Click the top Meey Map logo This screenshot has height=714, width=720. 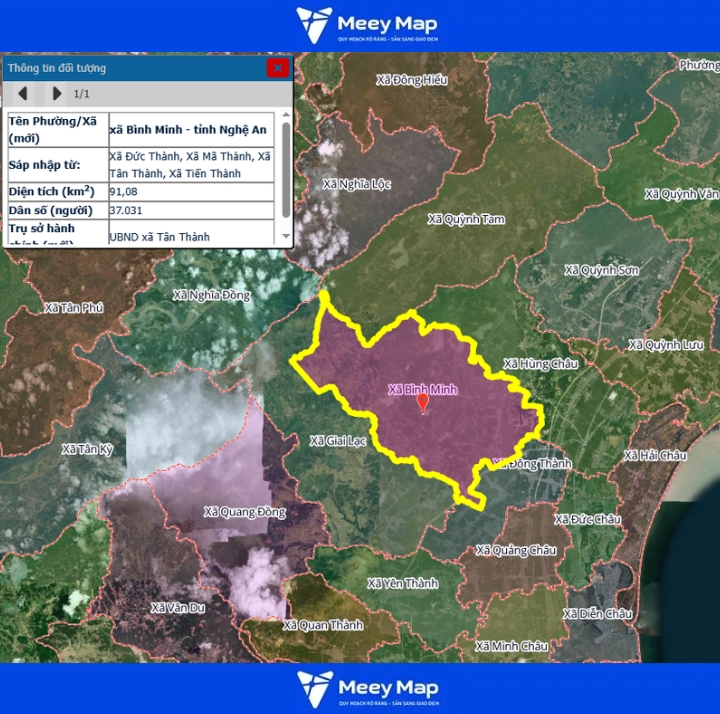pyautogui.click(x=367, y=25)
